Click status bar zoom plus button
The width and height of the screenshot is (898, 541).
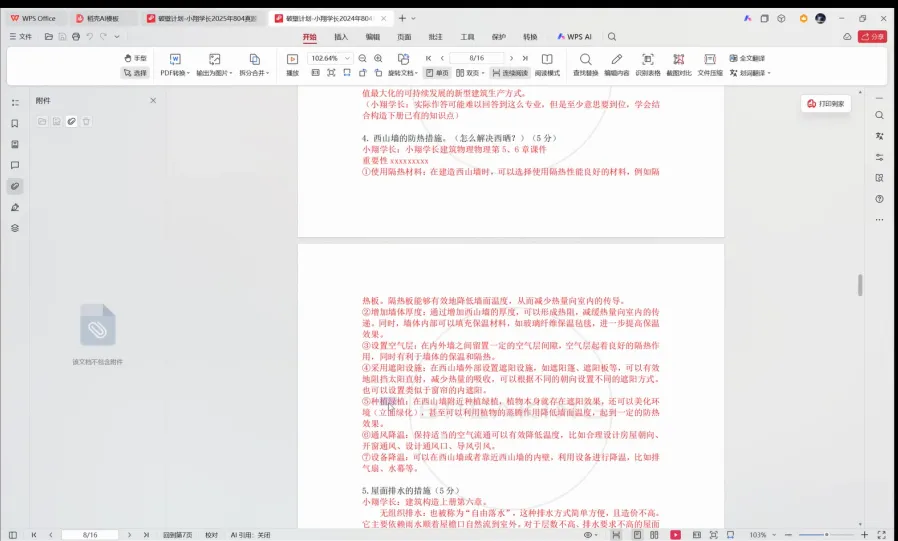864,535
